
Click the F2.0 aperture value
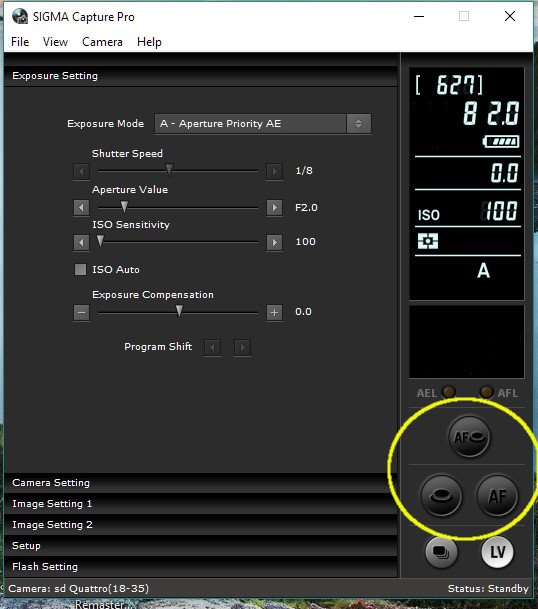(x=306, y=207)
